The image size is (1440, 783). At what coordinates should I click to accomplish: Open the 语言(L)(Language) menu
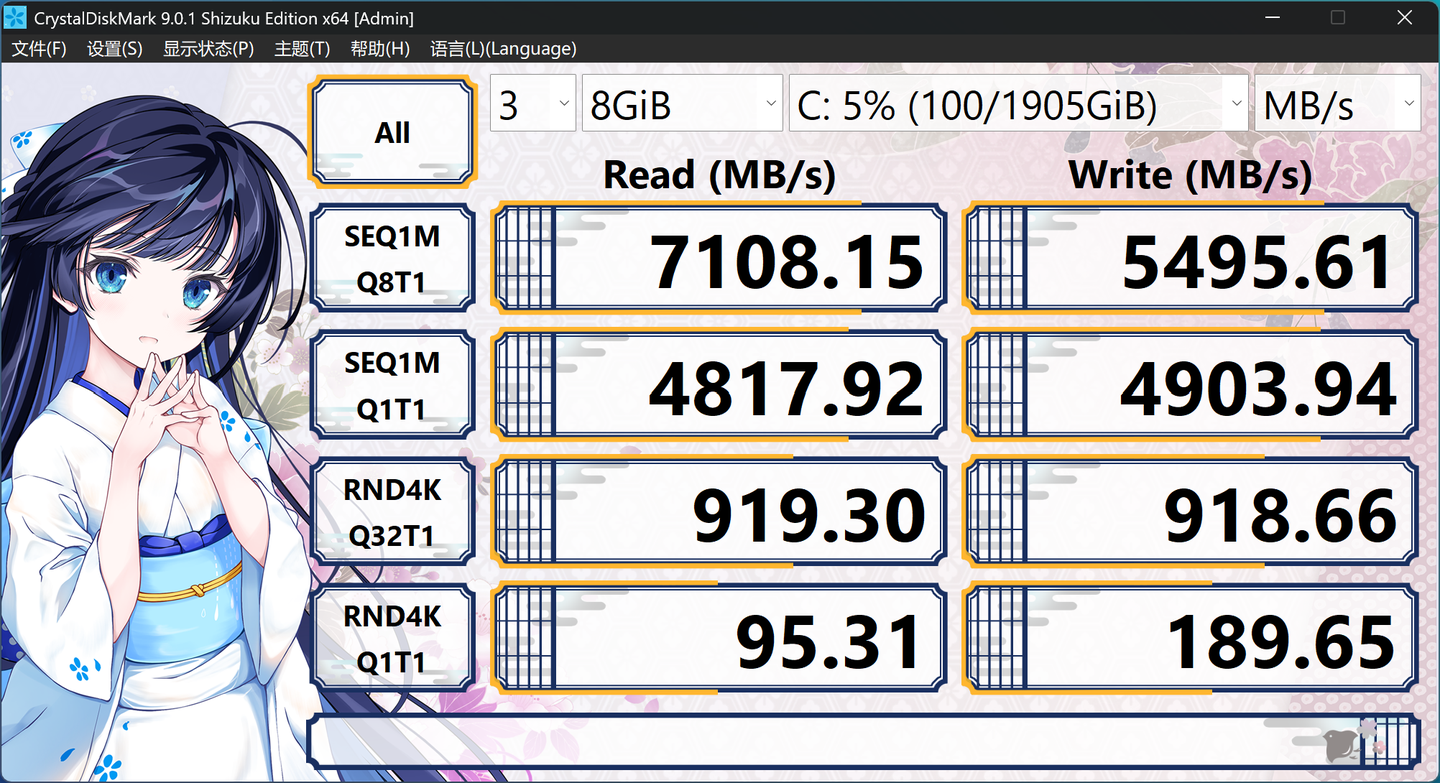[503, 49]
